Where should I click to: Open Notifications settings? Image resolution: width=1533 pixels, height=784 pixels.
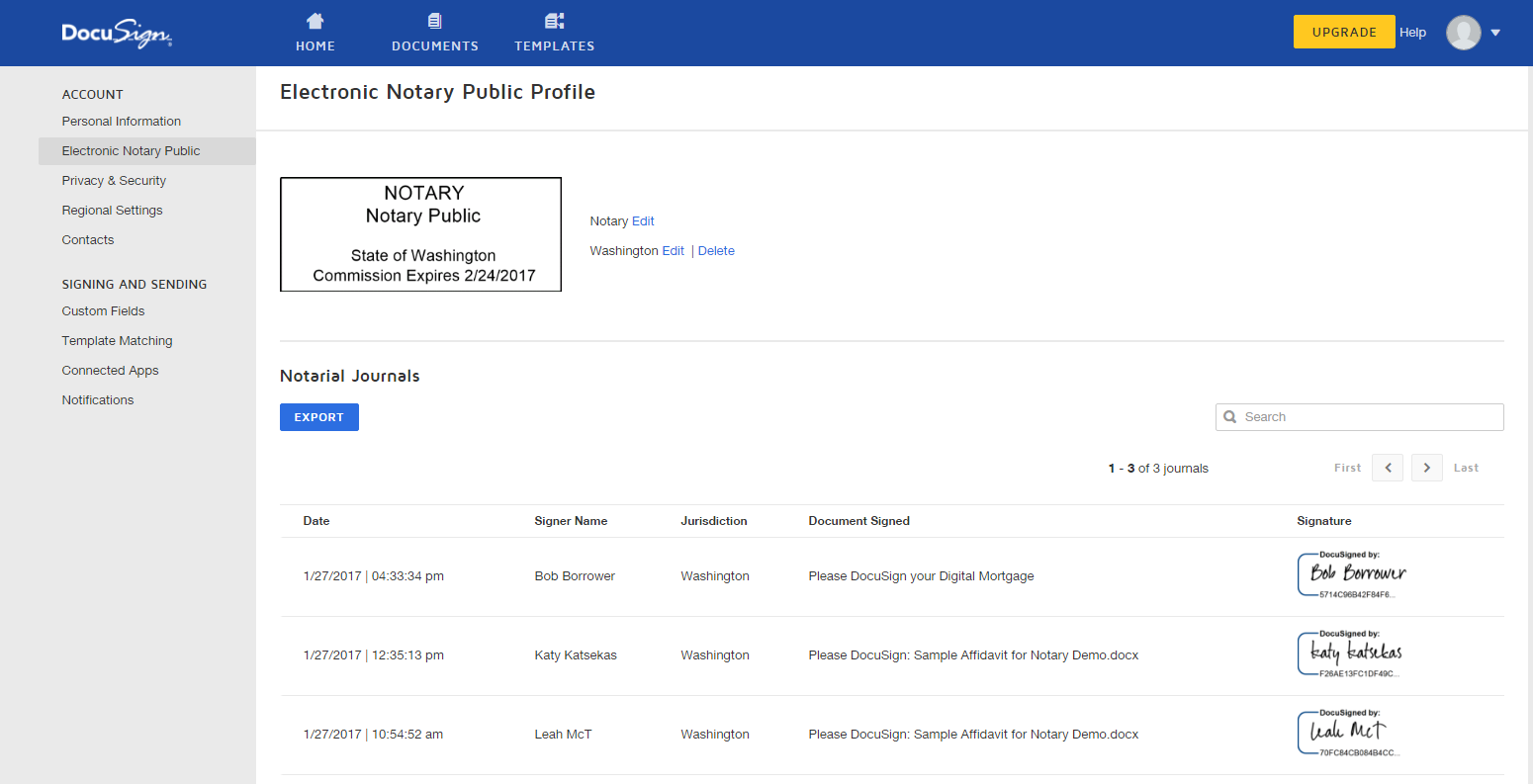(x=98, y=400)
